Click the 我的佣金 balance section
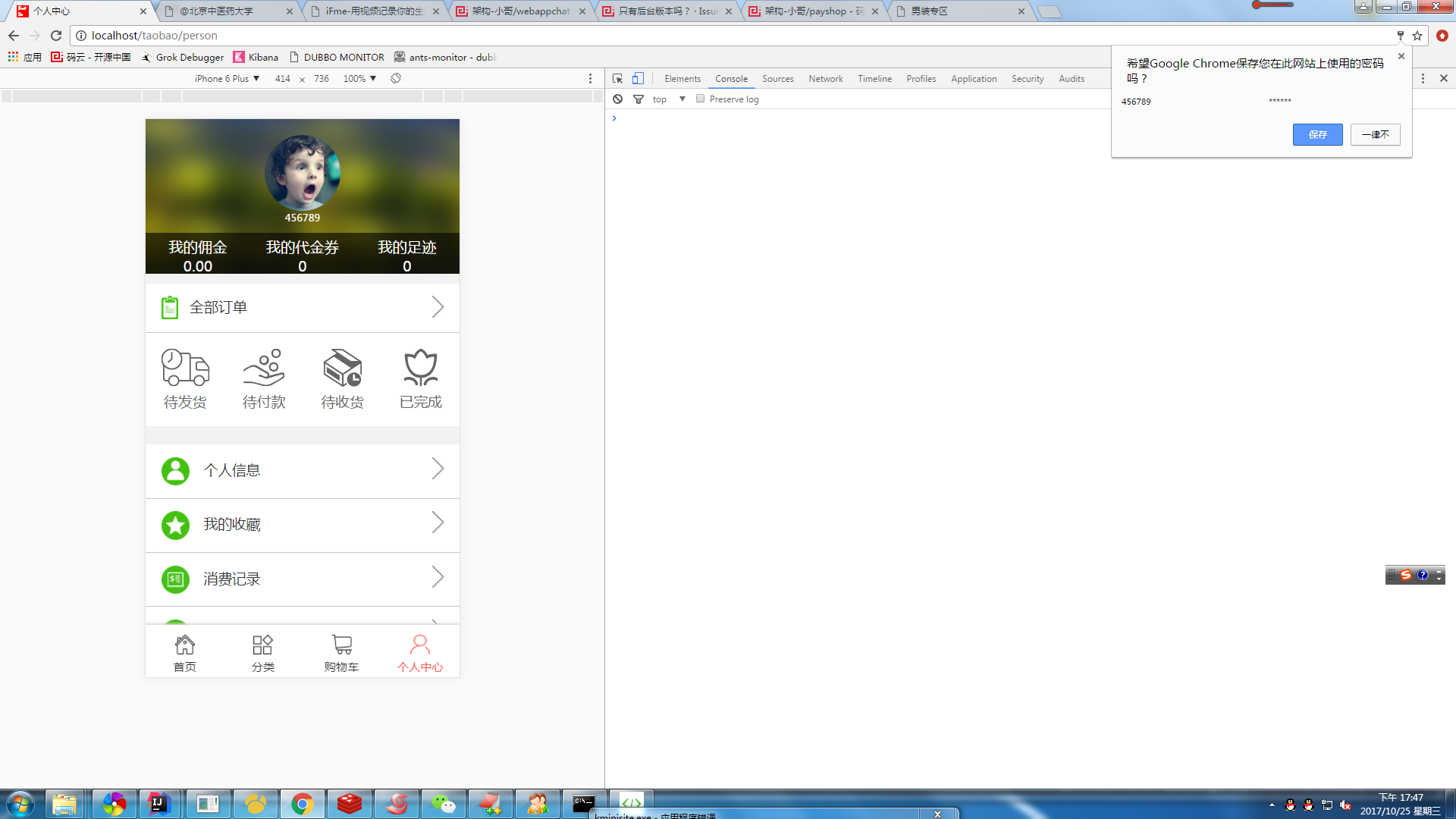1456x819 pixels. coord(198,256)
